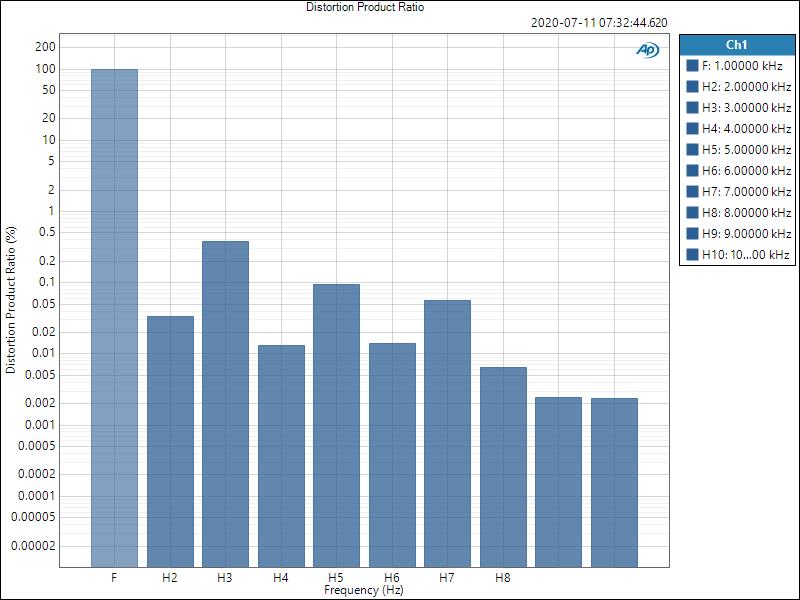The height and width of the screenshot is (600, 800).
Task: Toggle the H3: 3.00000 kHz legend swatch
Action: (692, 107)
